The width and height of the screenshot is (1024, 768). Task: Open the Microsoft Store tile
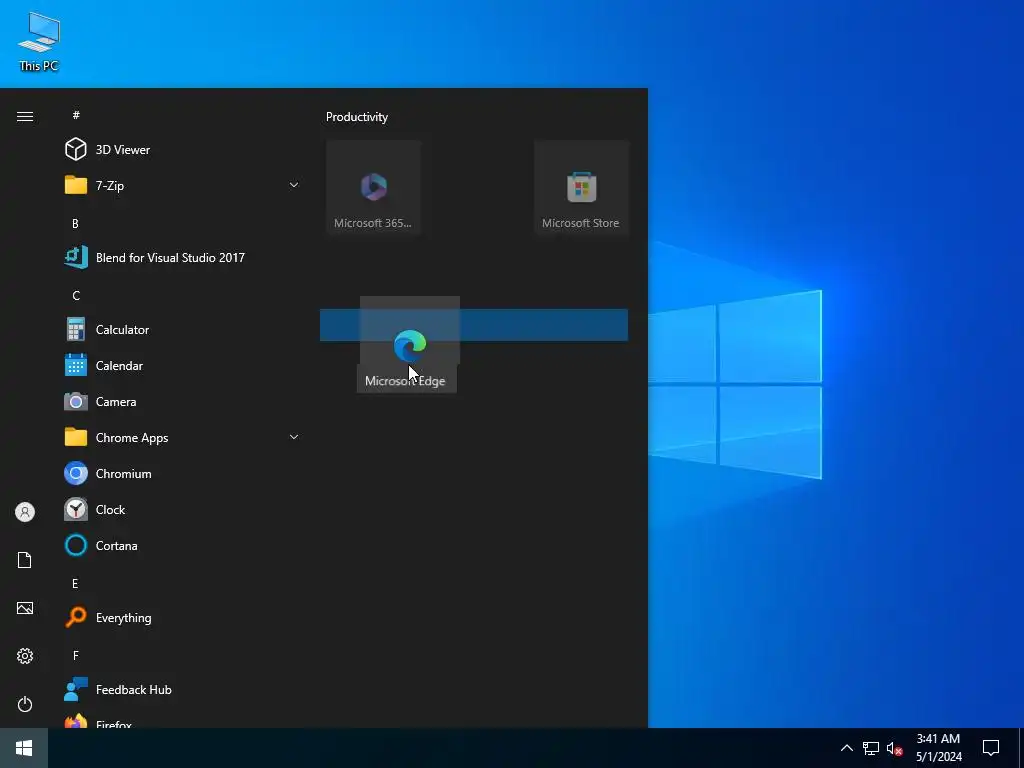click(581, 187)
